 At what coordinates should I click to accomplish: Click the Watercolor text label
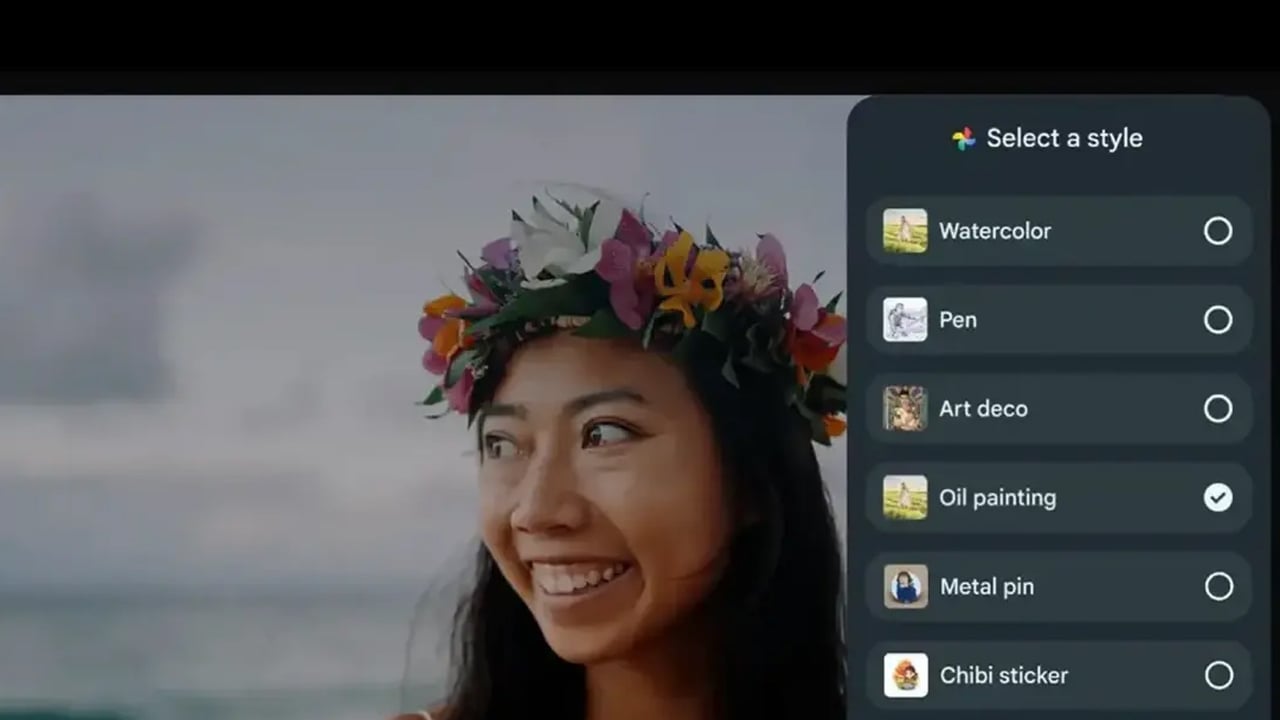(x=994, y=231)
